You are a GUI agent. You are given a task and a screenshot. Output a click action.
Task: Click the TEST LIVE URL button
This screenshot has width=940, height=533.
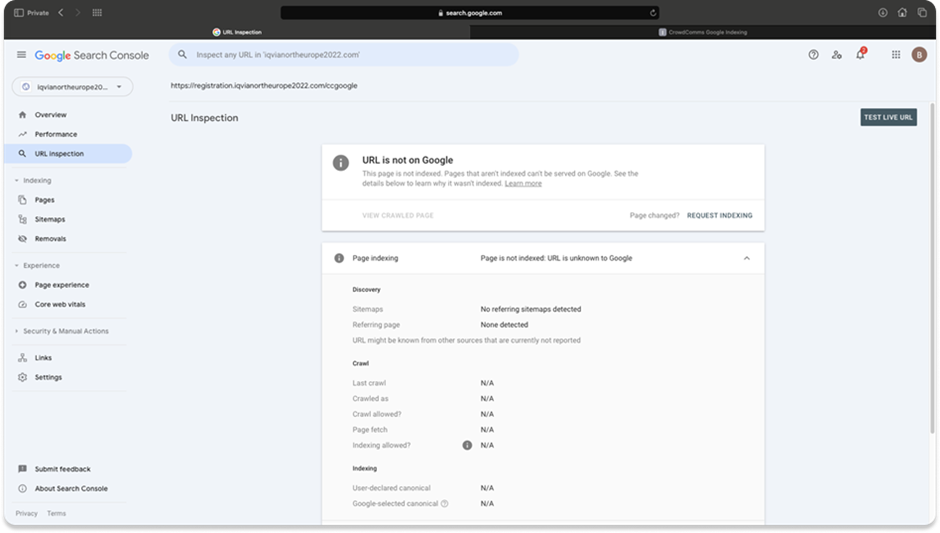tap(888, 118)
